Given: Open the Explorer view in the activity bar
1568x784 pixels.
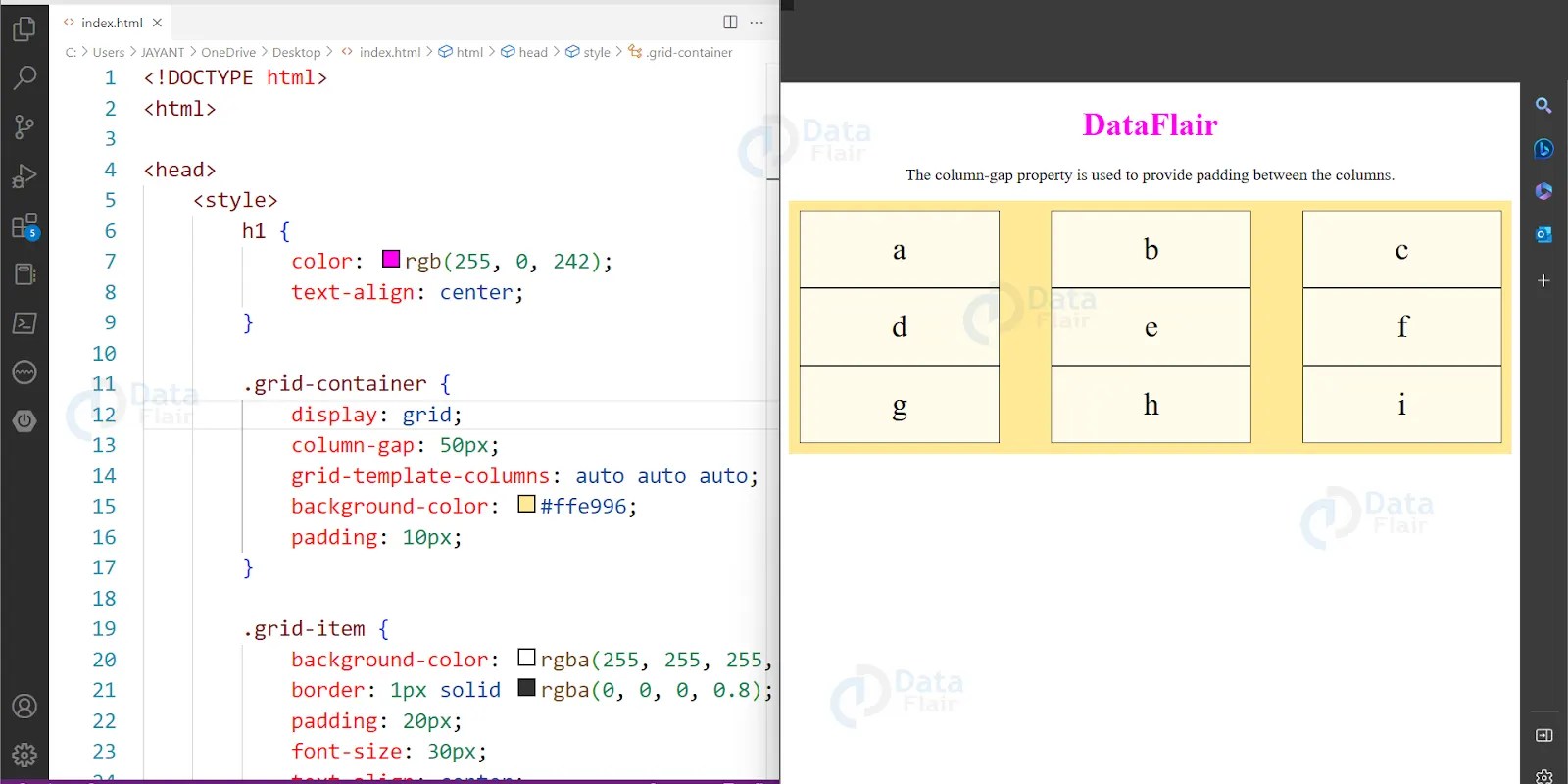Looking at the screenshot, I should coord(24,29).
